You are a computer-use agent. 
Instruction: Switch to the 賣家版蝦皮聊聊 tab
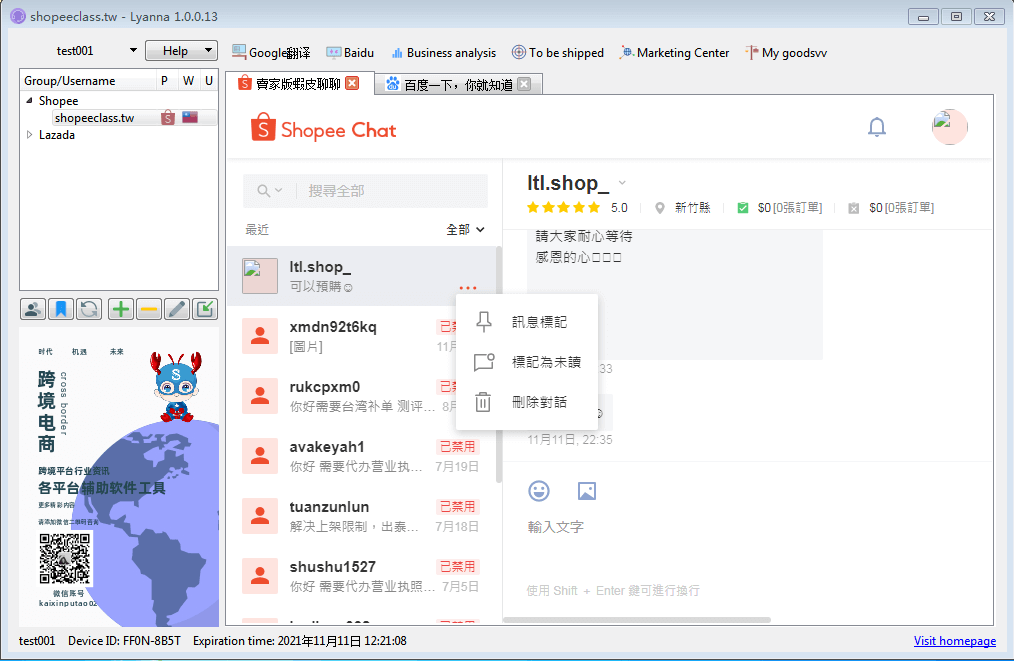300,83
